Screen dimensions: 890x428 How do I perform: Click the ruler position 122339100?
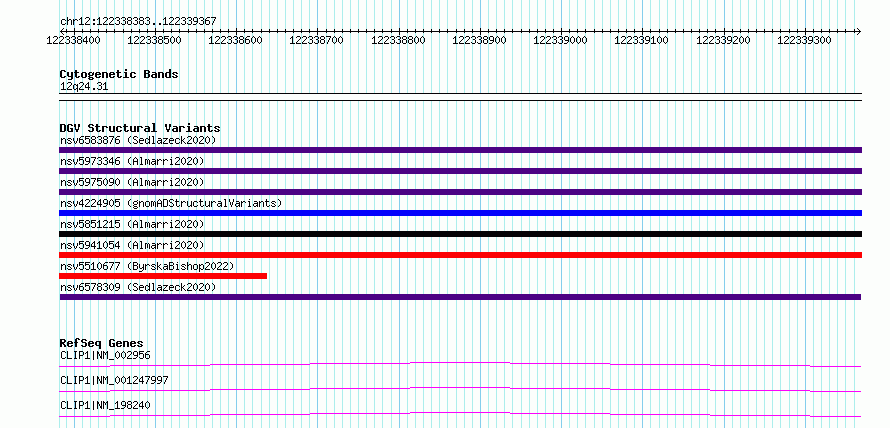(642, 40)
